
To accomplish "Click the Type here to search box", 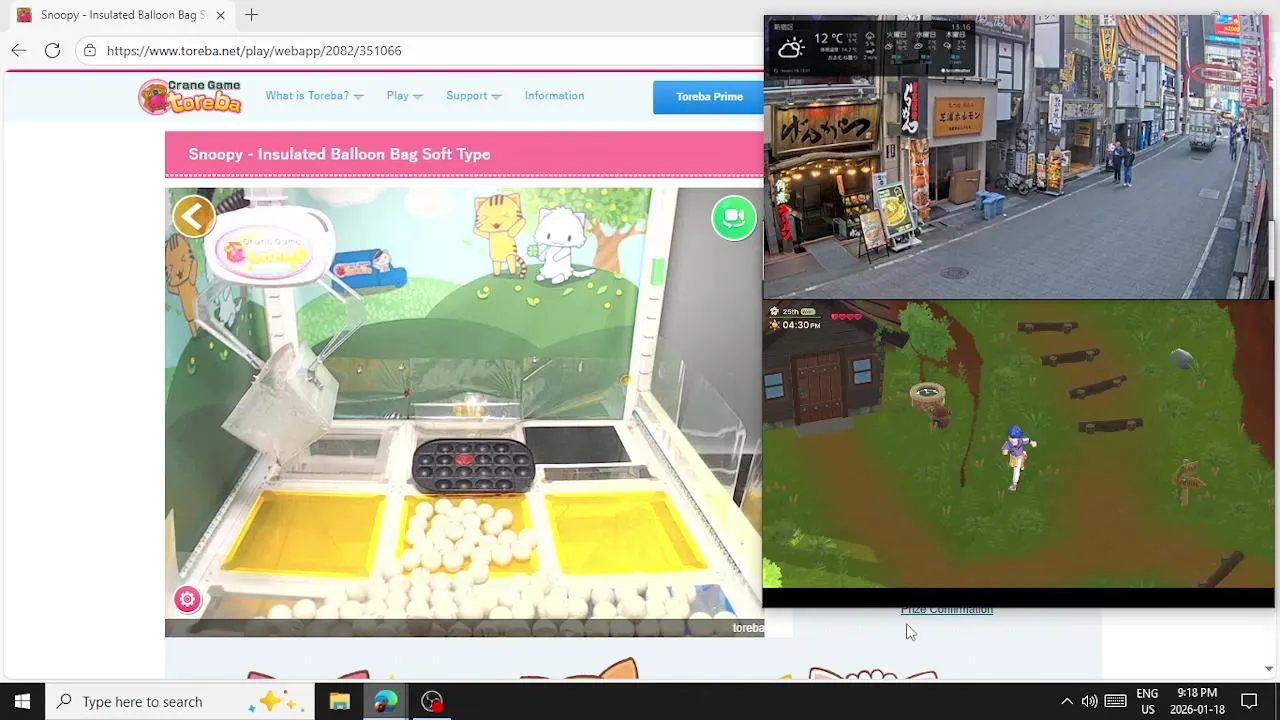I will (x=180, y=701).
